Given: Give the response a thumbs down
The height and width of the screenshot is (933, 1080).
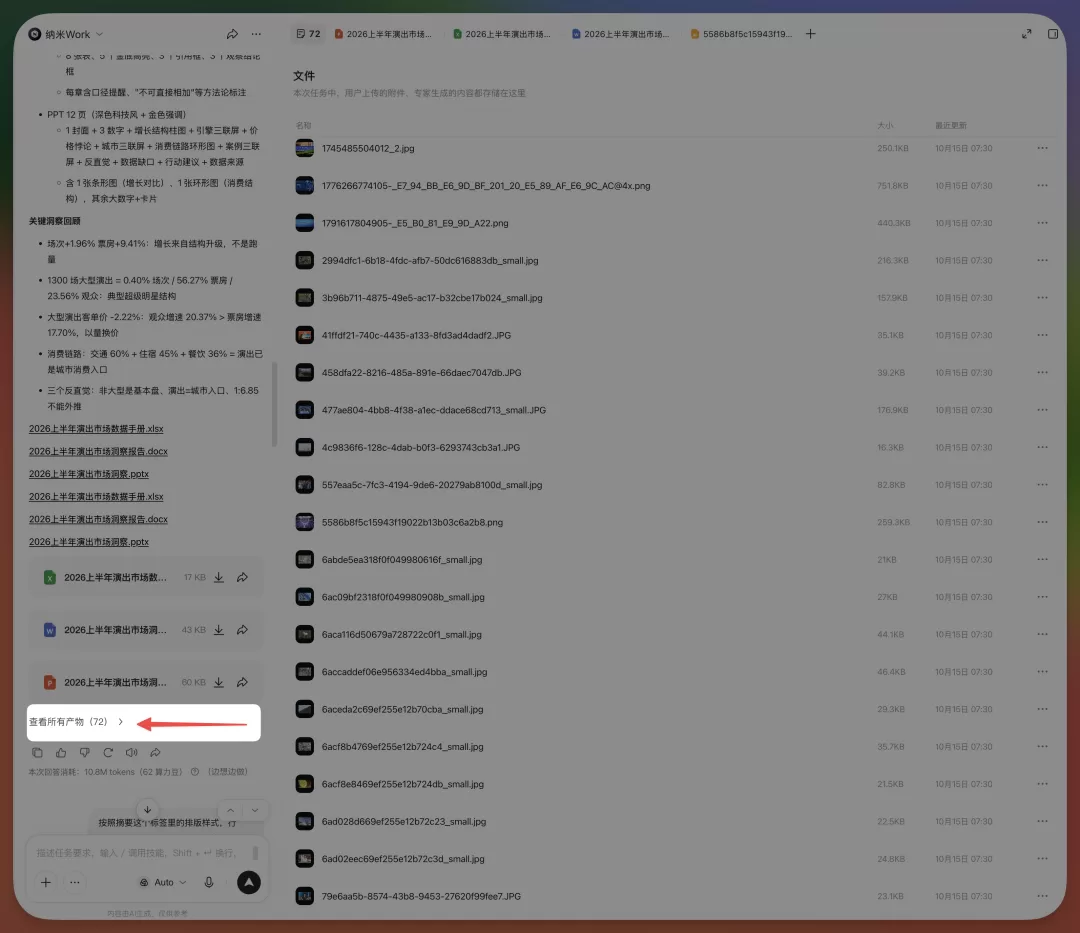Looking at the screenshot, I should click(x=85, y=753).
